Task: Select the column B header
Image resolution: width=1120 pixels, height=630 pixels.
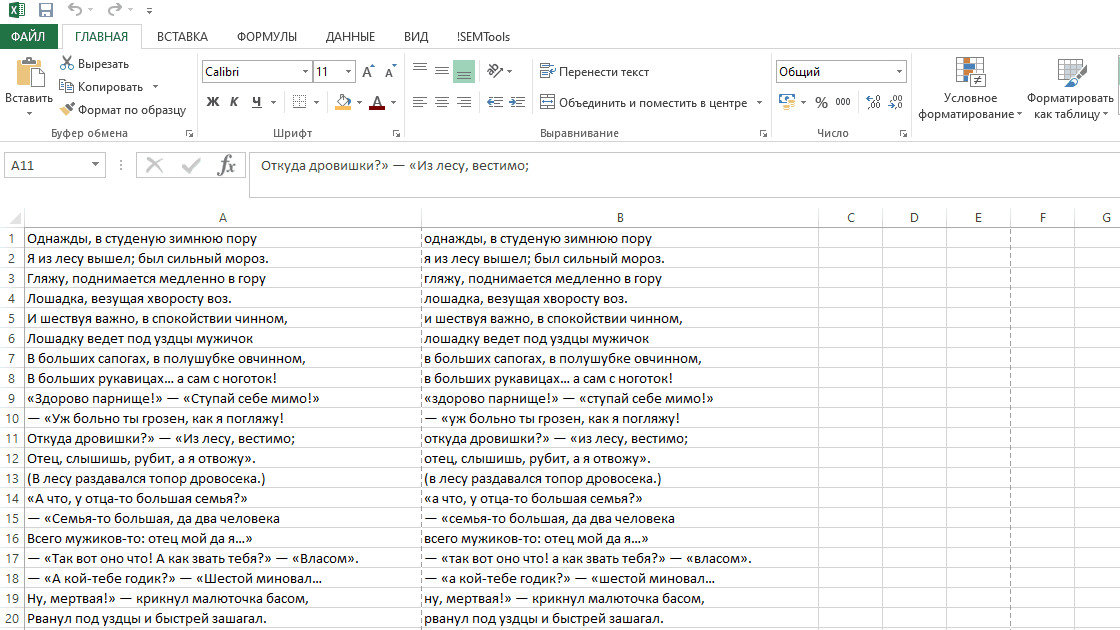Action: [620, 218]
